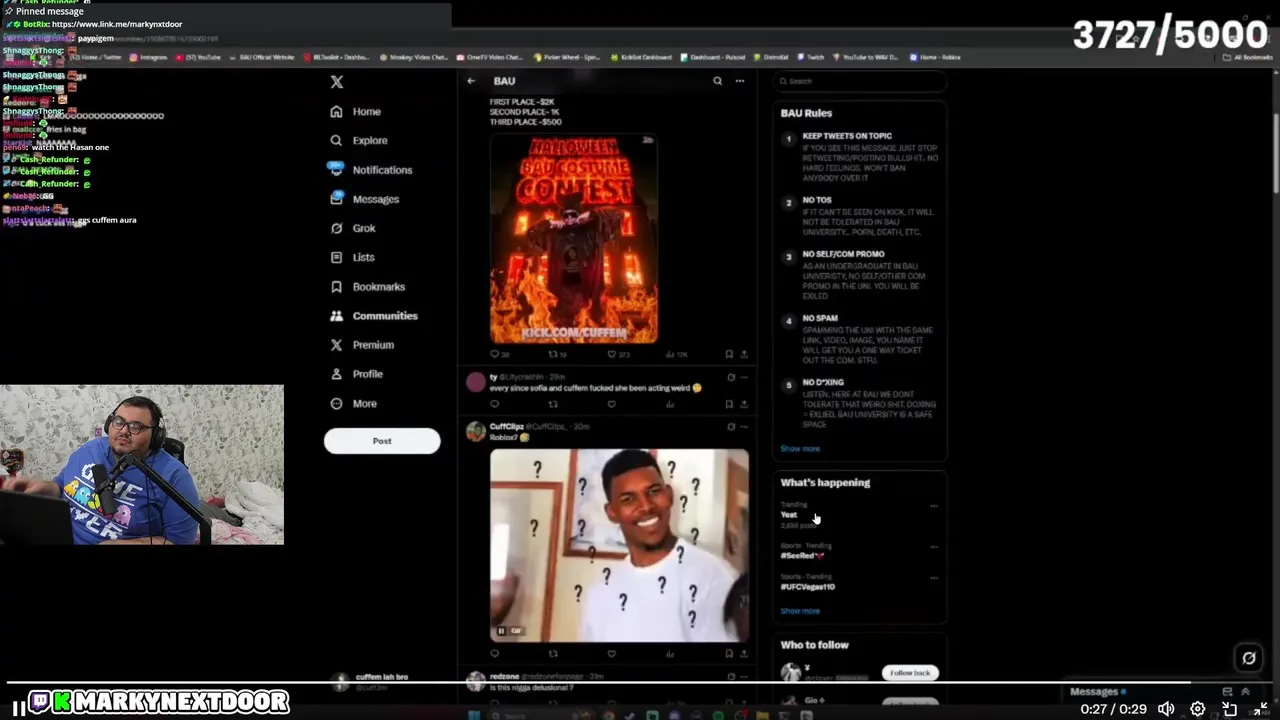The image size is (1280, 720).
Task: Open Grok from the sidebar
Action: [x=353, y=228]
